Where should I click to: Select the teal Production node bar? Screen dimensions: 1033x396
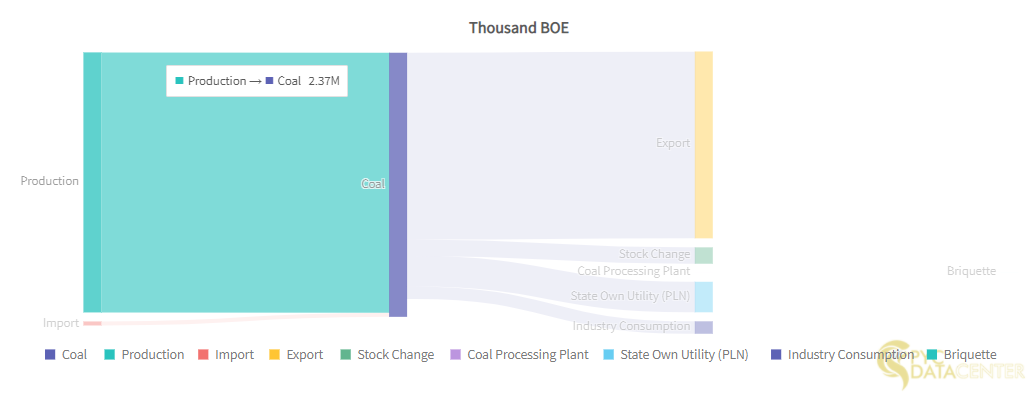pos(92,182)
